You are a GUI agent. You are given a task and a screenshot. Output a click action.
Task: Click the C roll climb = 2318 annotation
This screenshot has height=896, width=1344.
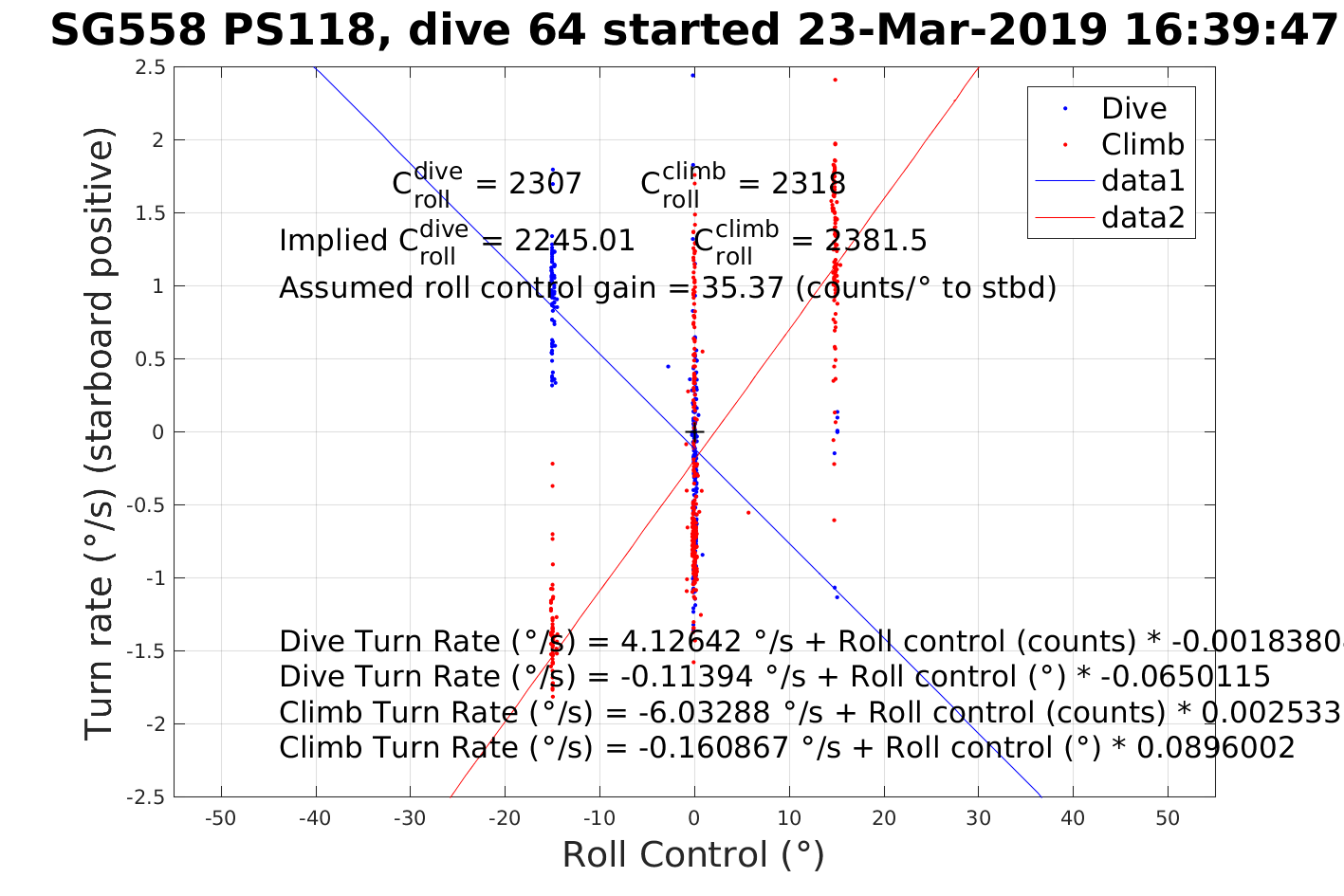click(743, 184)
